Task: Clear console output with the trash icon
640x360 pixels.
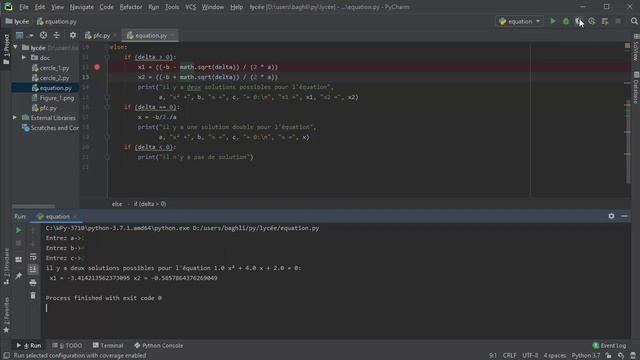Action: point(33,296)
